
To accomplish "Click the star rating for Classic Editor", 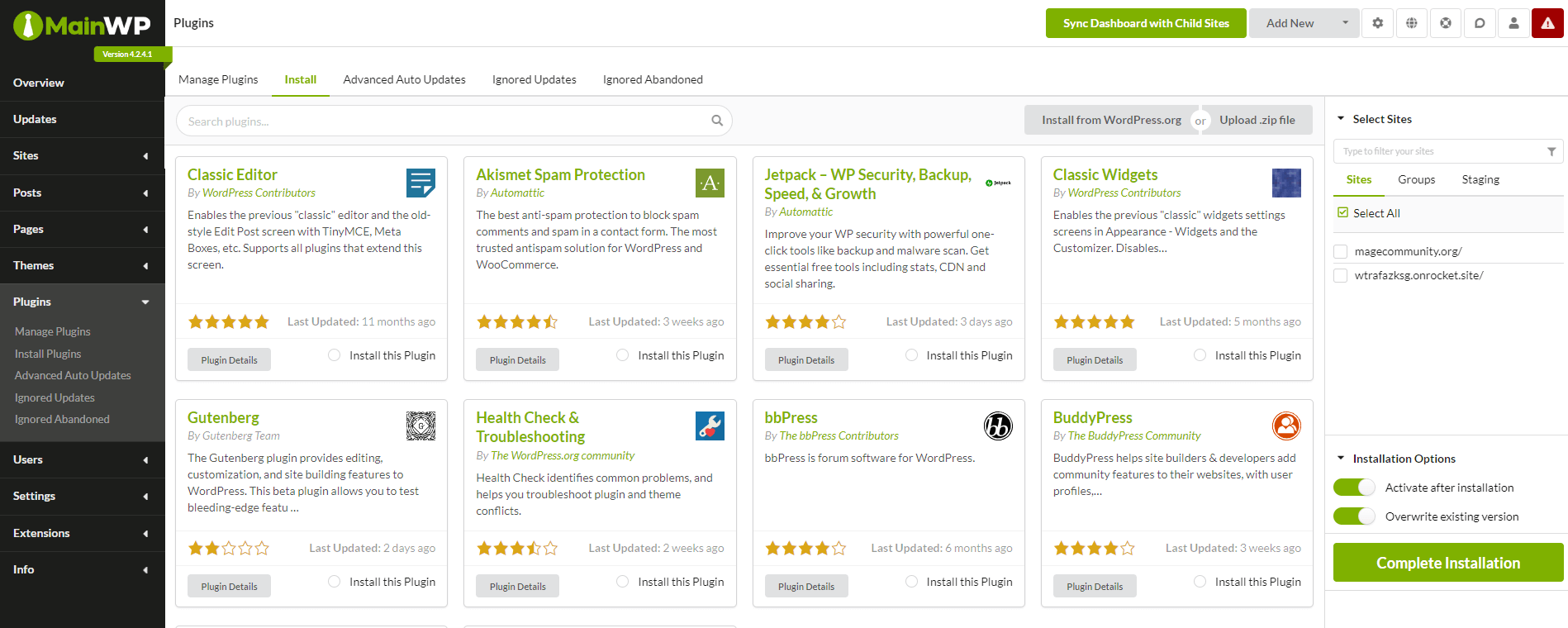I will [229, 321].
